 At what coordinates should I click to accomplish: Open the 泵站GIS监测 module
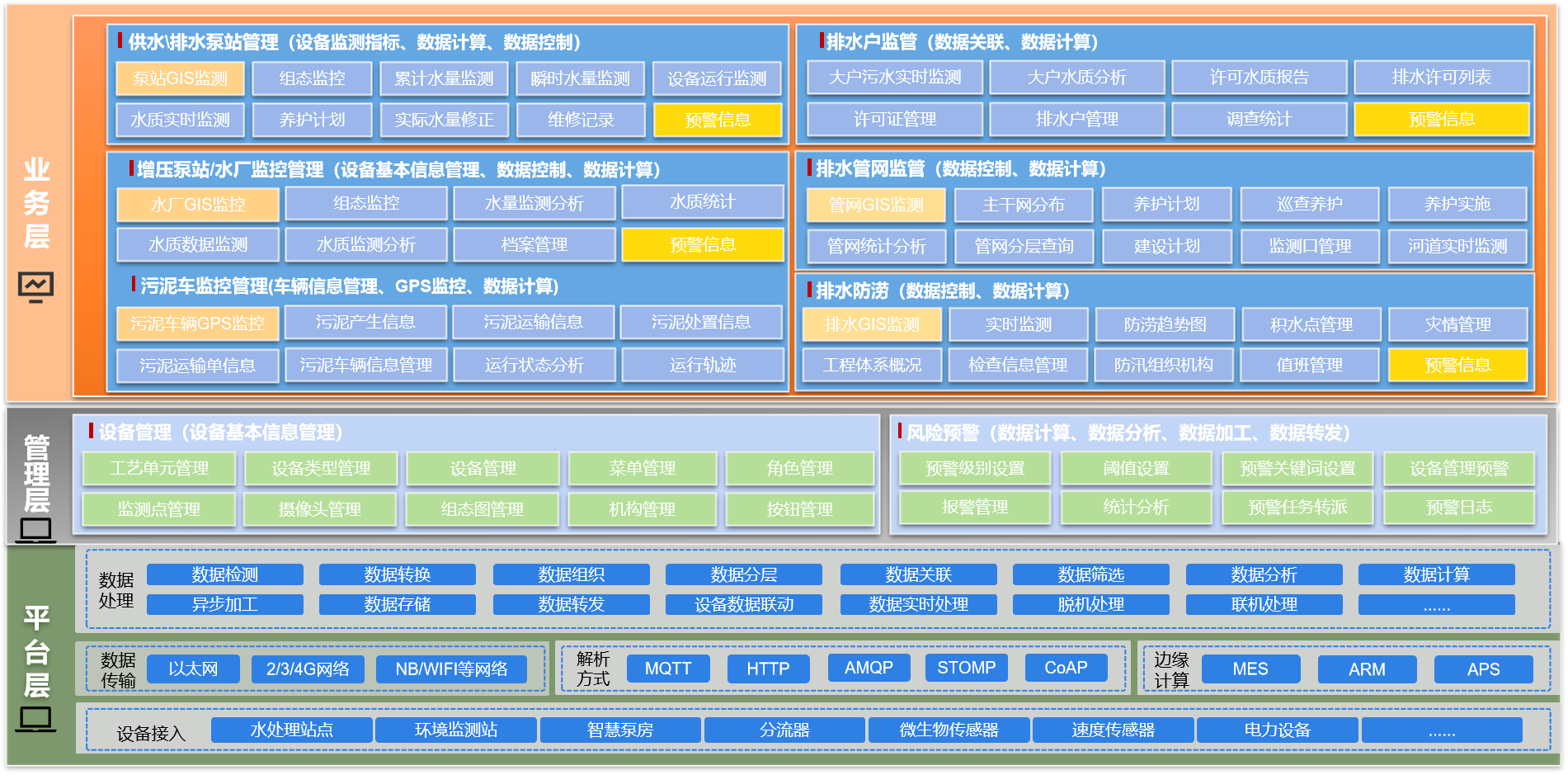pyautogui.click(x=180, y=78)
